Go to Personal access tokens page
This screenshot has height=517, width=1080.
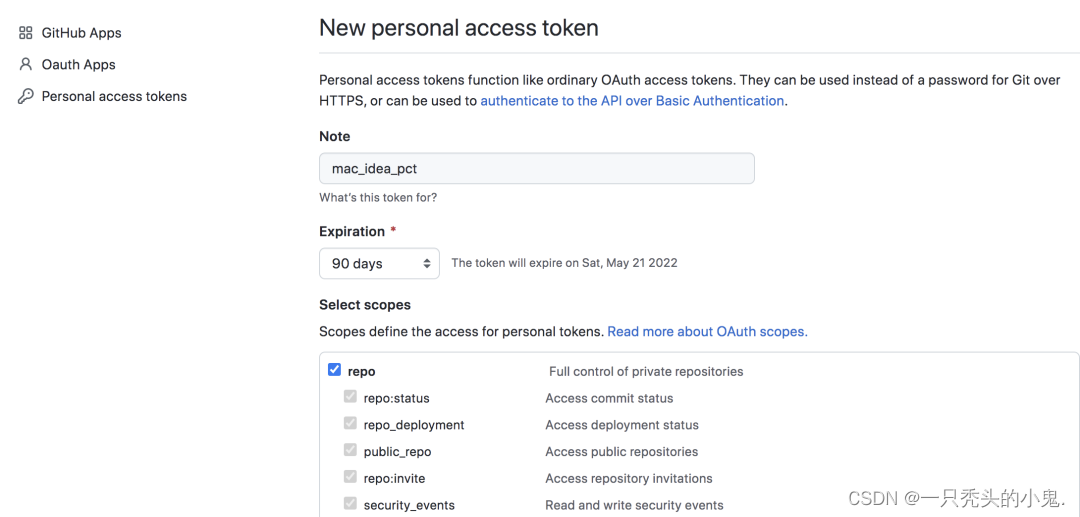tap(114, 96)
